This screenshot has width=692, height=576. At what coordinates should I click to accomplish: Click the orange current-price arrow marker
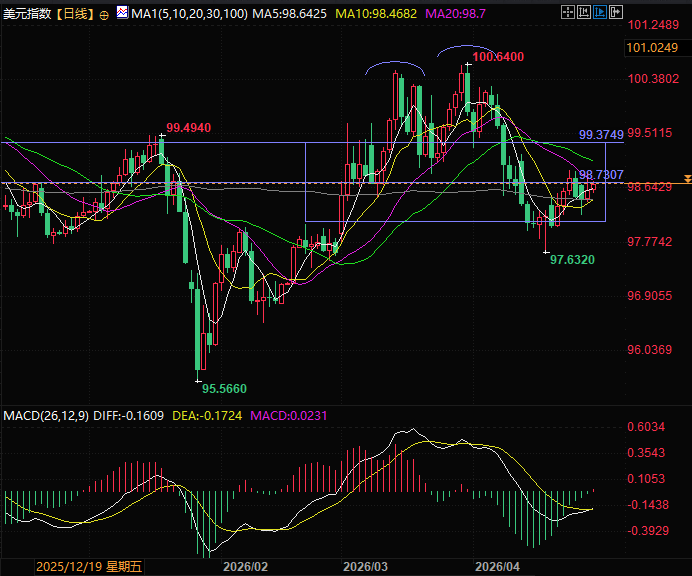(x=687, y=179)
